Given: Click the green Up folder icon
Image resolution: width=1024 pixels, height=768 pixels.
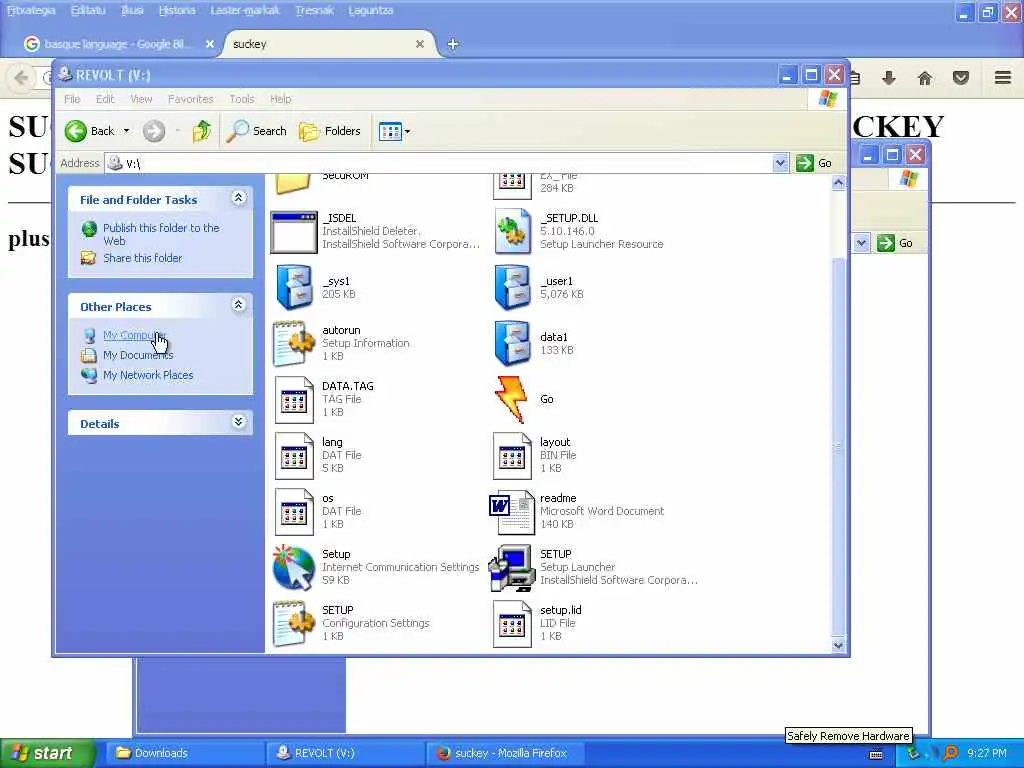Looking at the screenshot, I should [x=201, y=131].
